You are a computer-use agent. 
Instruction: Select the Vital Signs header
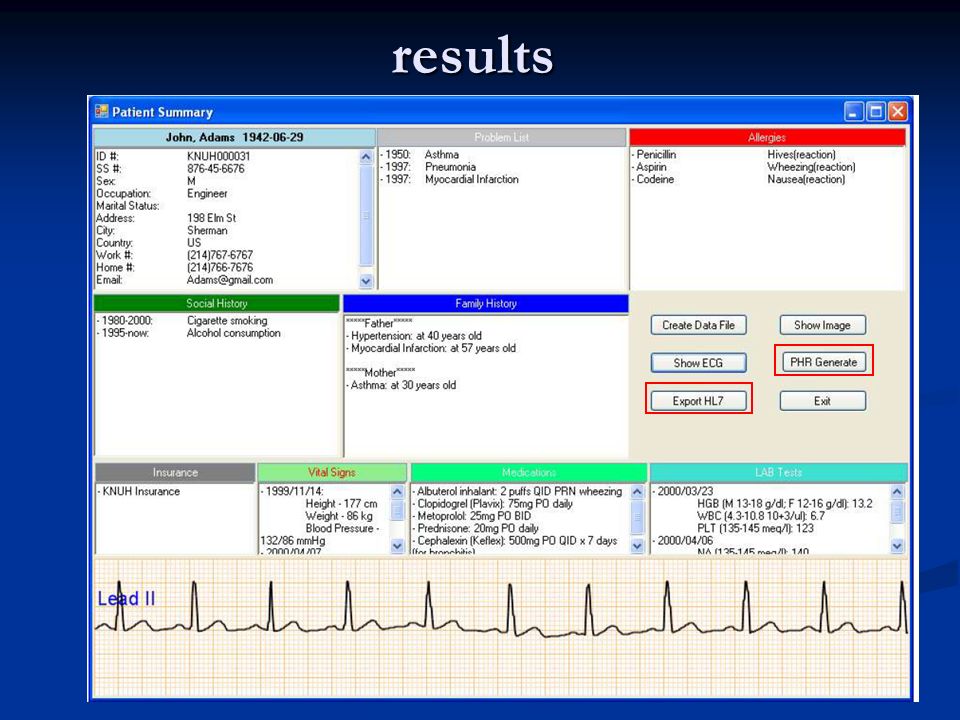click(332, 472)
